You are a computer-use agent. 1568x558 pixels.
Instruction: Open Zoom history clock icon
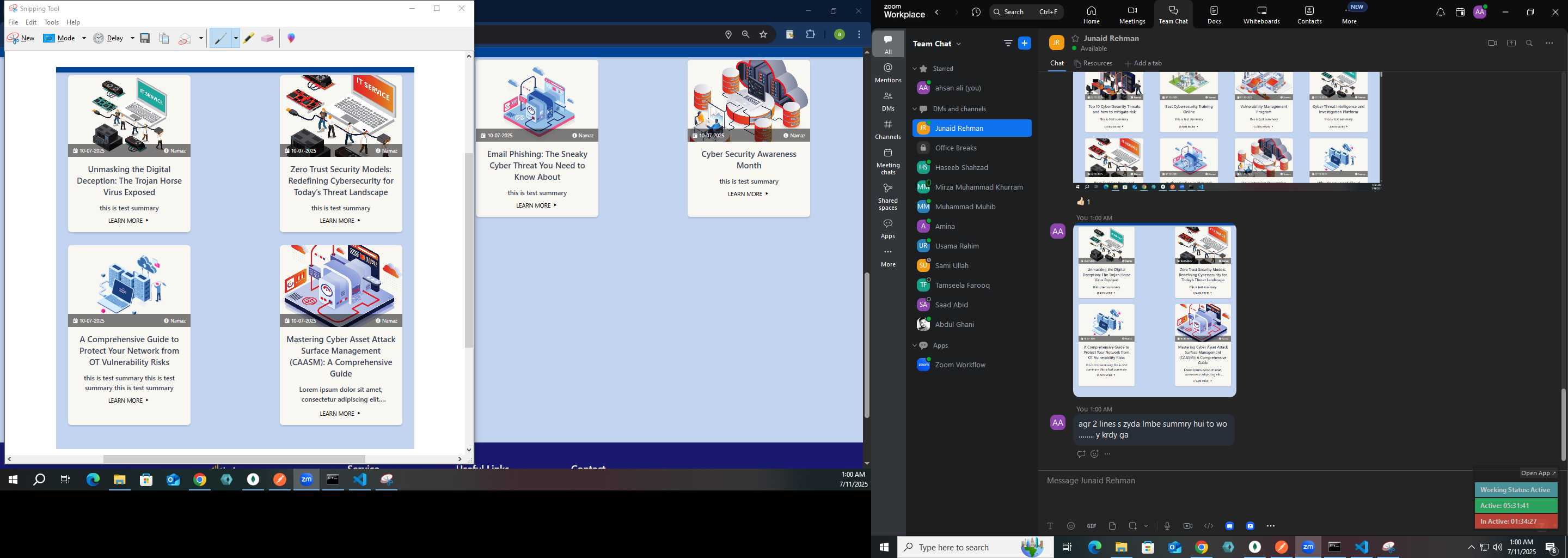pos(976,12)
